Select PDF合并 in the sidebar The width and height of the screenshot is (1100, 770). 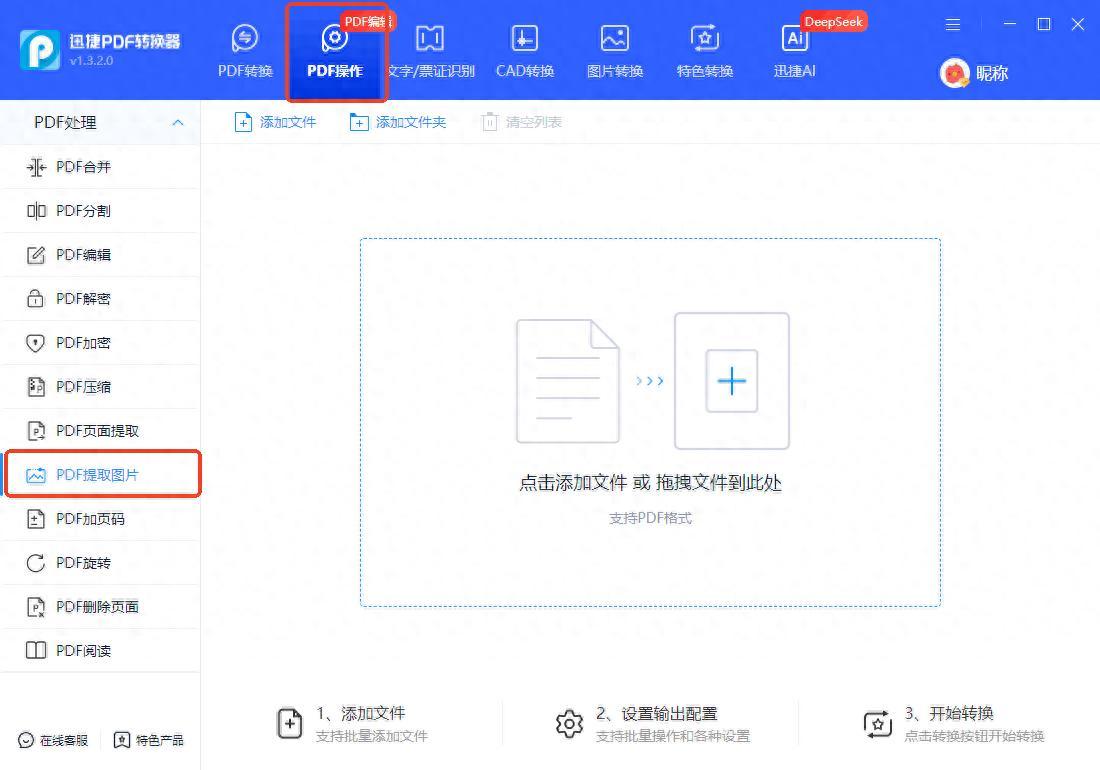(84, 167)
